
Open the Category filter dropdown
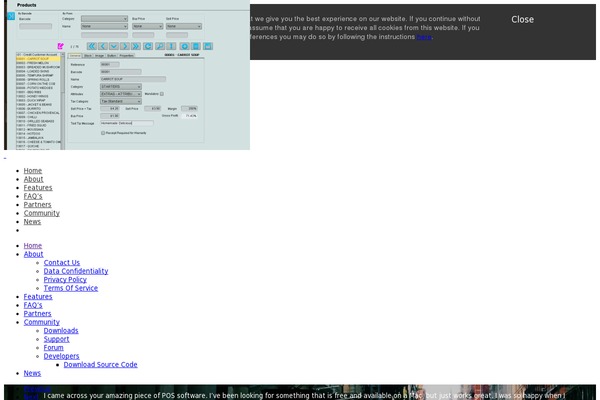click(104, 19)
